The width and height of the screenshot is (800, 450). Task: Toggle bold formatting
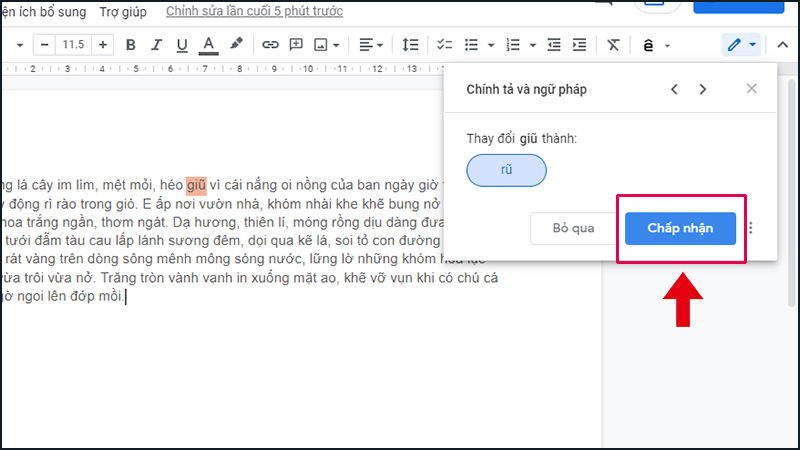point(131,45)
